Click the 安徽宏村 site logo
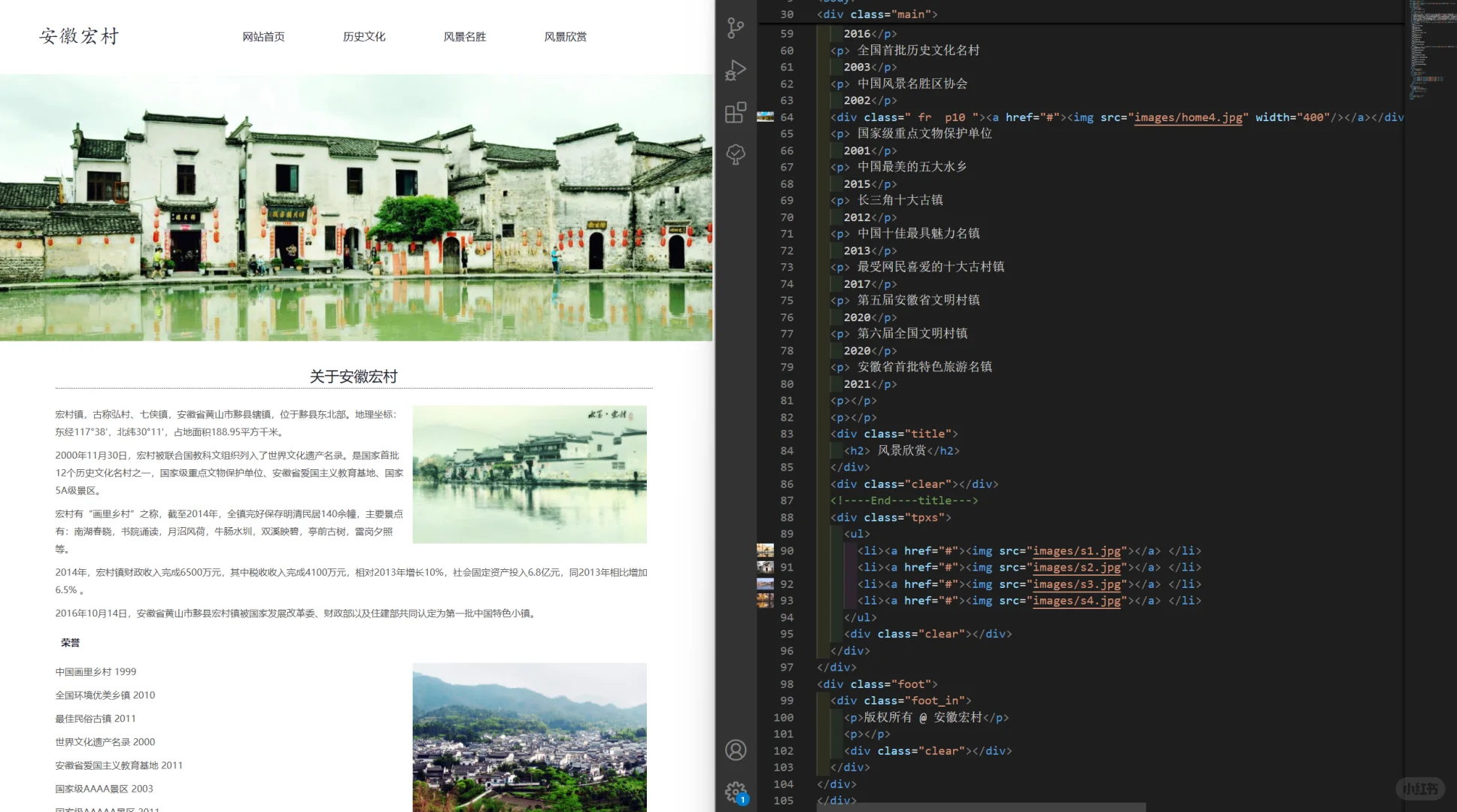 click(x=79, y=36)
